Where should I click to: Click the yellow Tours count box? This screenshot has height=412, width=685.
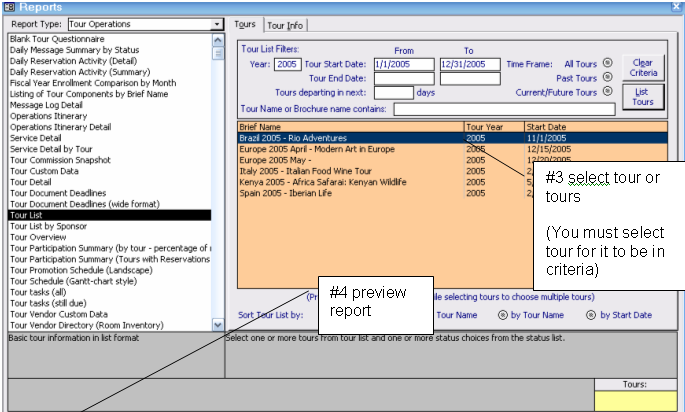click(636, 400)
